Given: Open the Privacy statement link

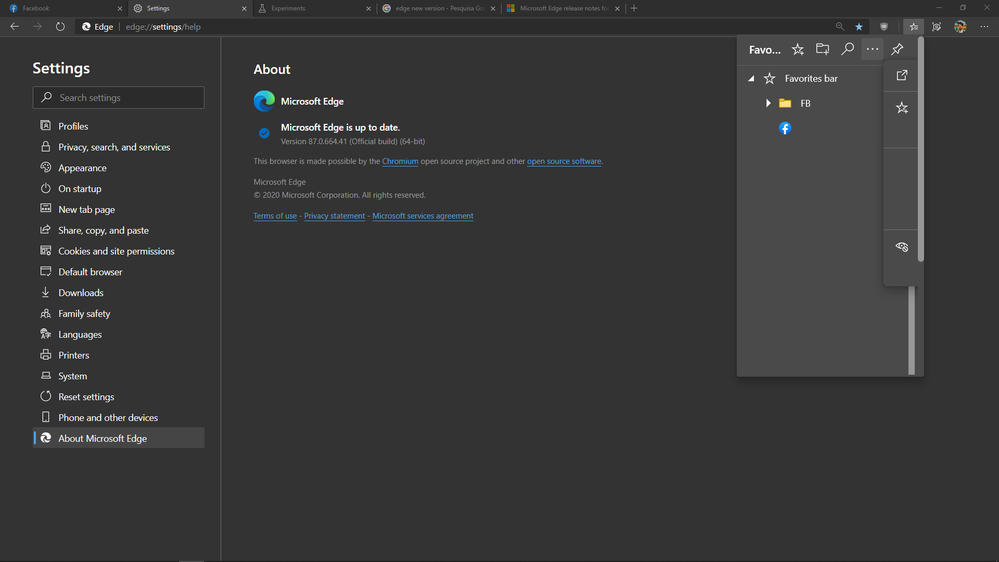Looking at the screenshot, I should (x=334, y=216).
